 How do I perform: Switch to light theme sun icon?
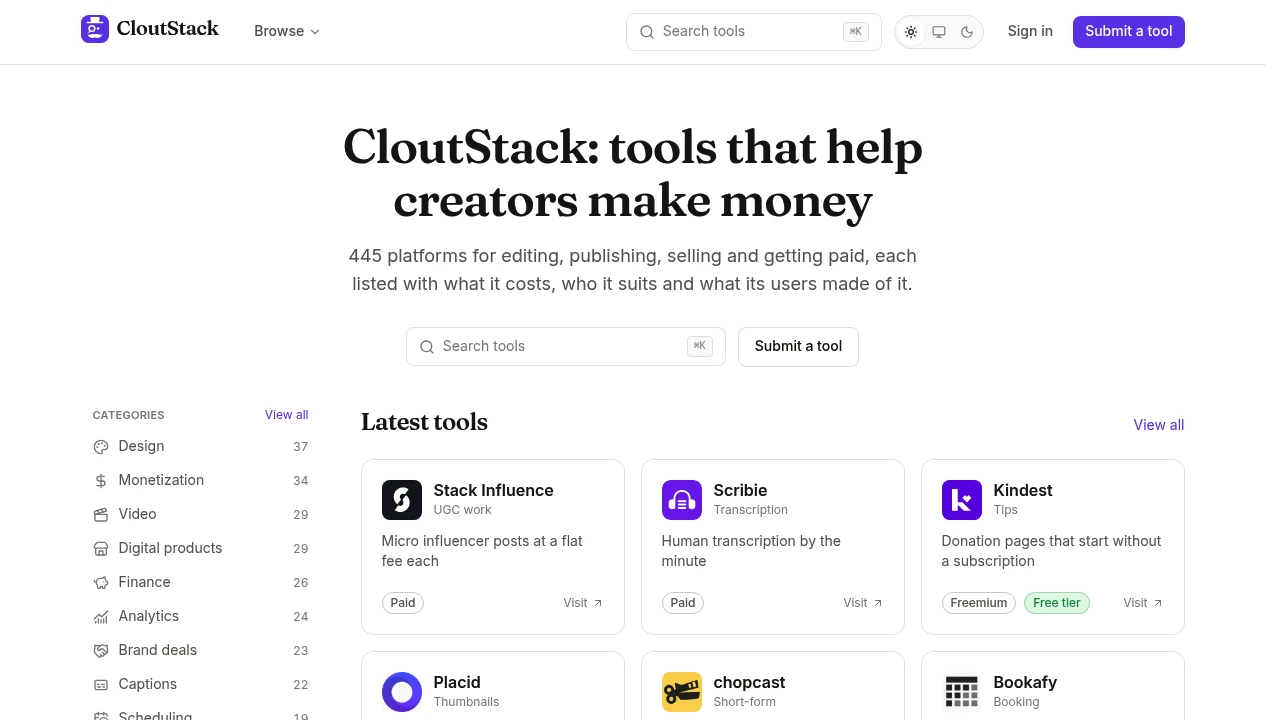pos(911,32)
